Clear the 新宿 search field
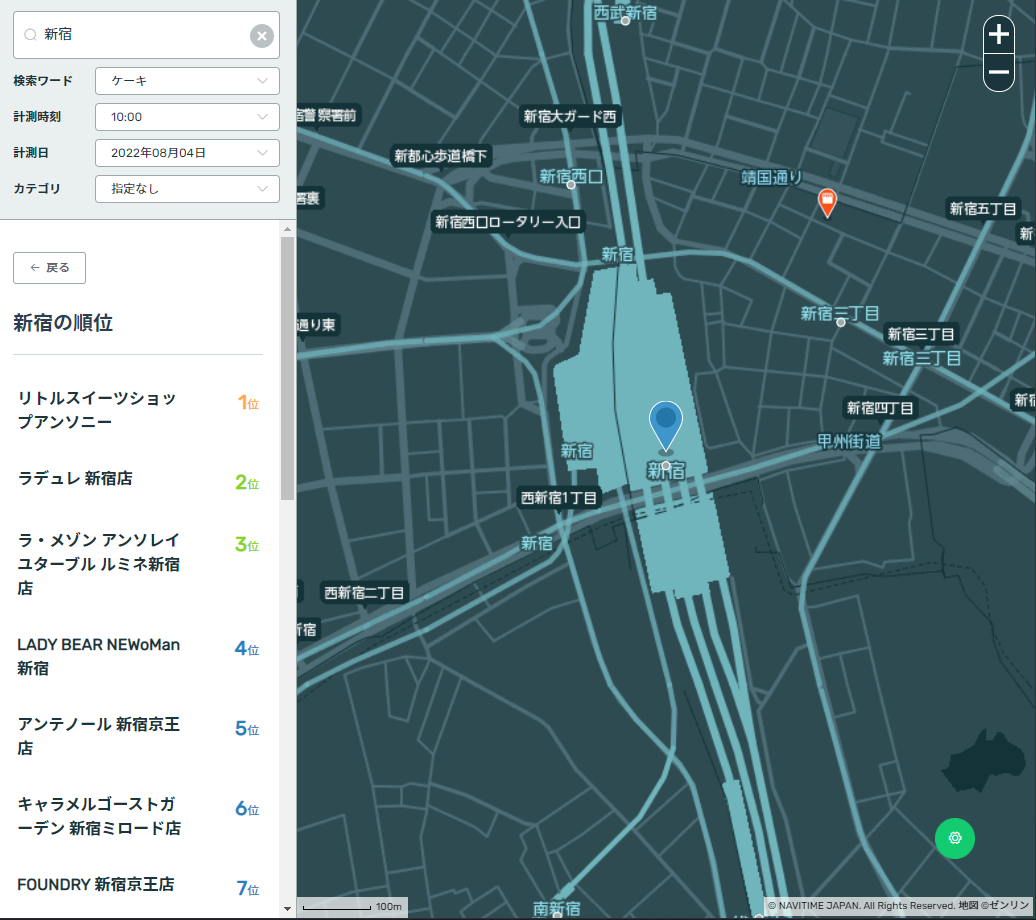 coord(262,36)
